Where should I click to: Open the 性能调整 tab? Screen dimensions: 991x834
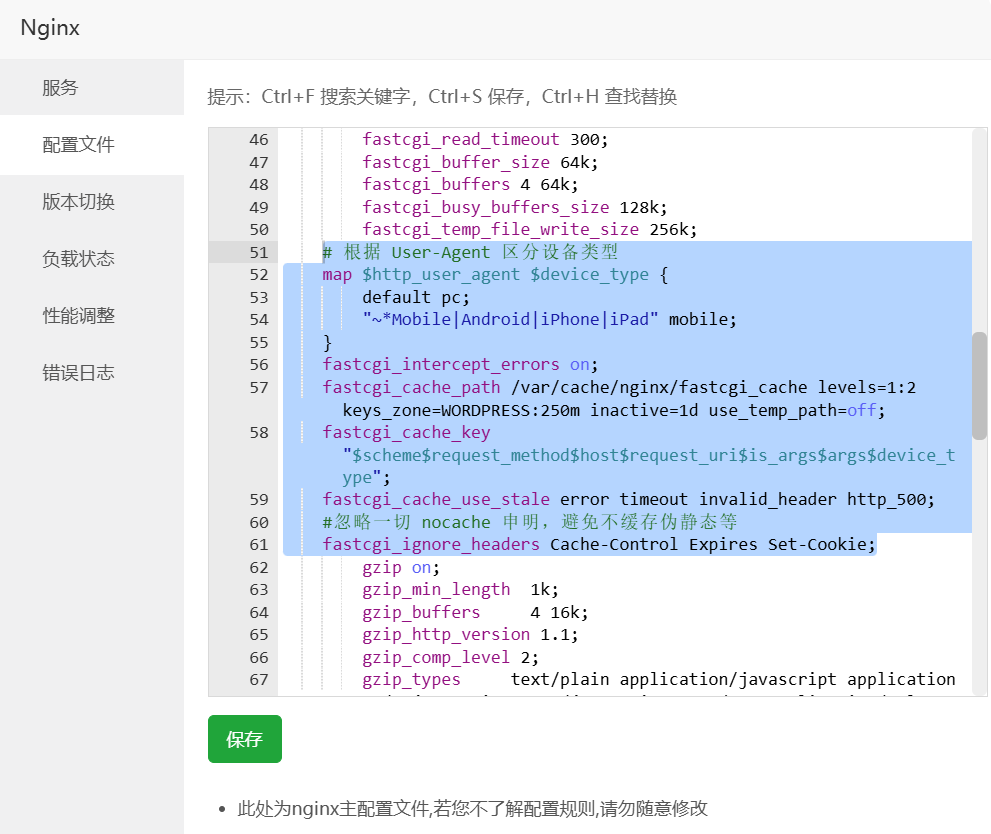coord(78,316)
